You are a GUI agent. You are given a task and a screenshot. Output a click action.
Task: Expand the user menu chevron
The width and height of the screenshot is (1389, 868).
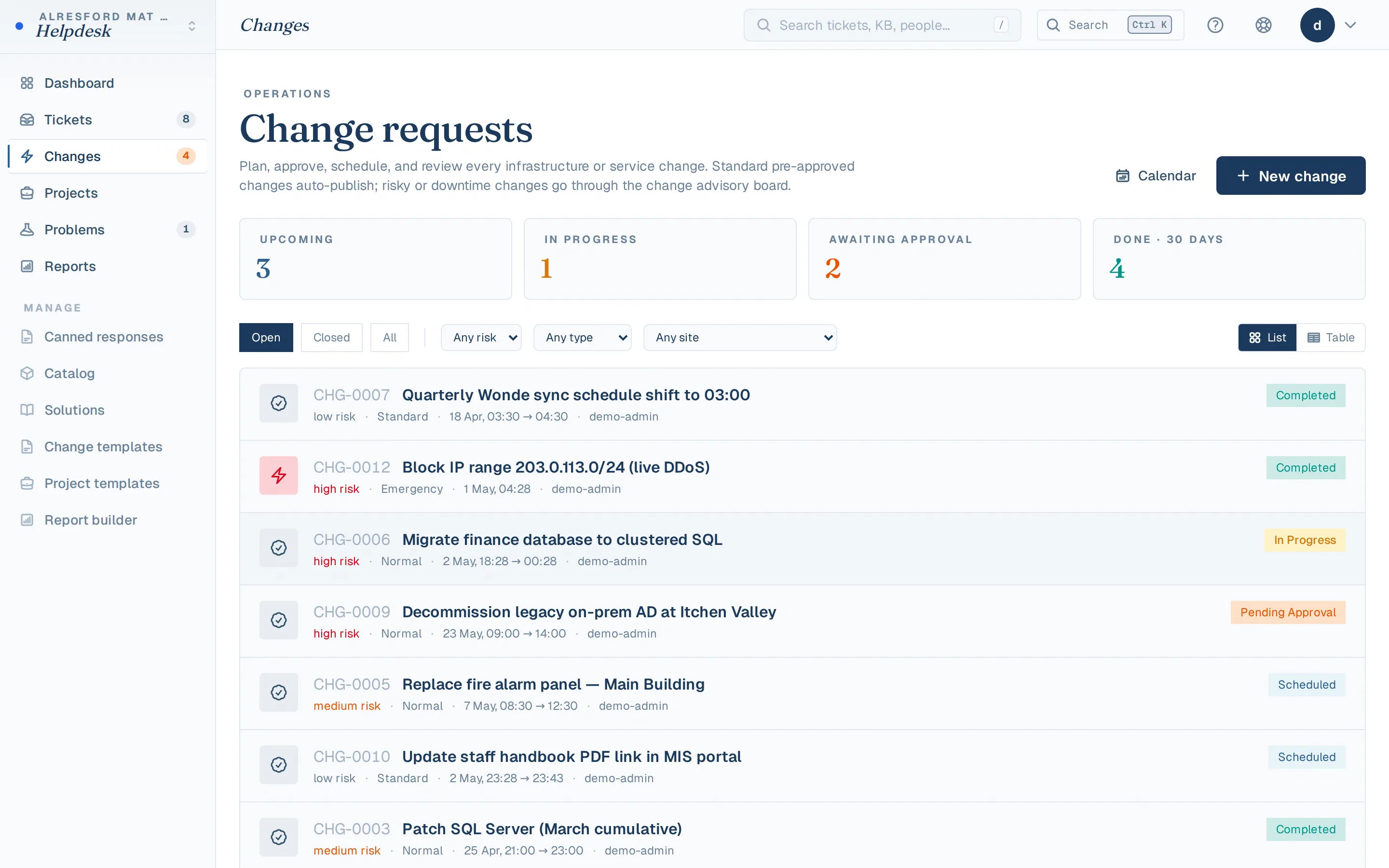1350,25
